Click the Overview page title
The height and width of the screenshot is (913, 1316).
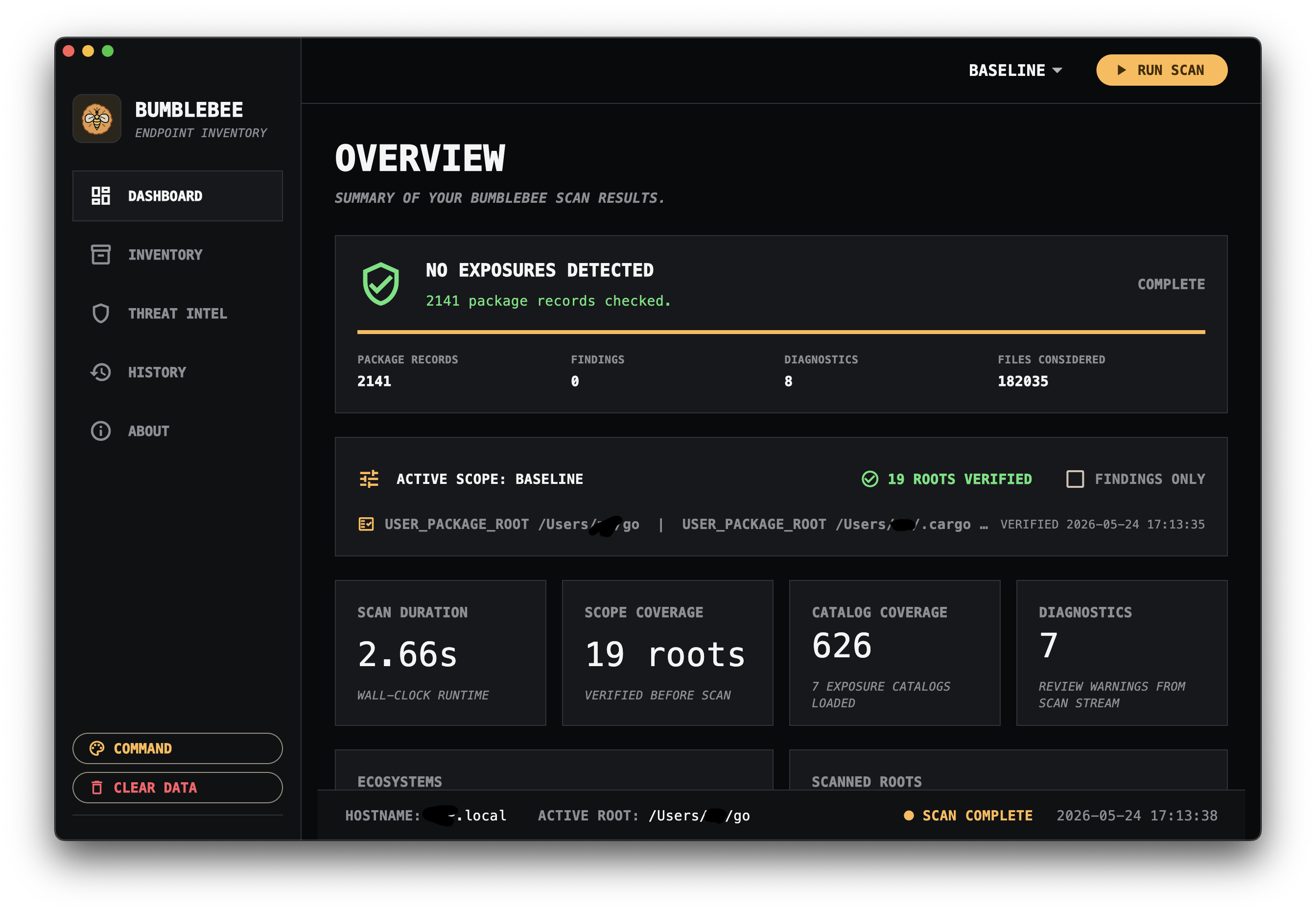420,158
